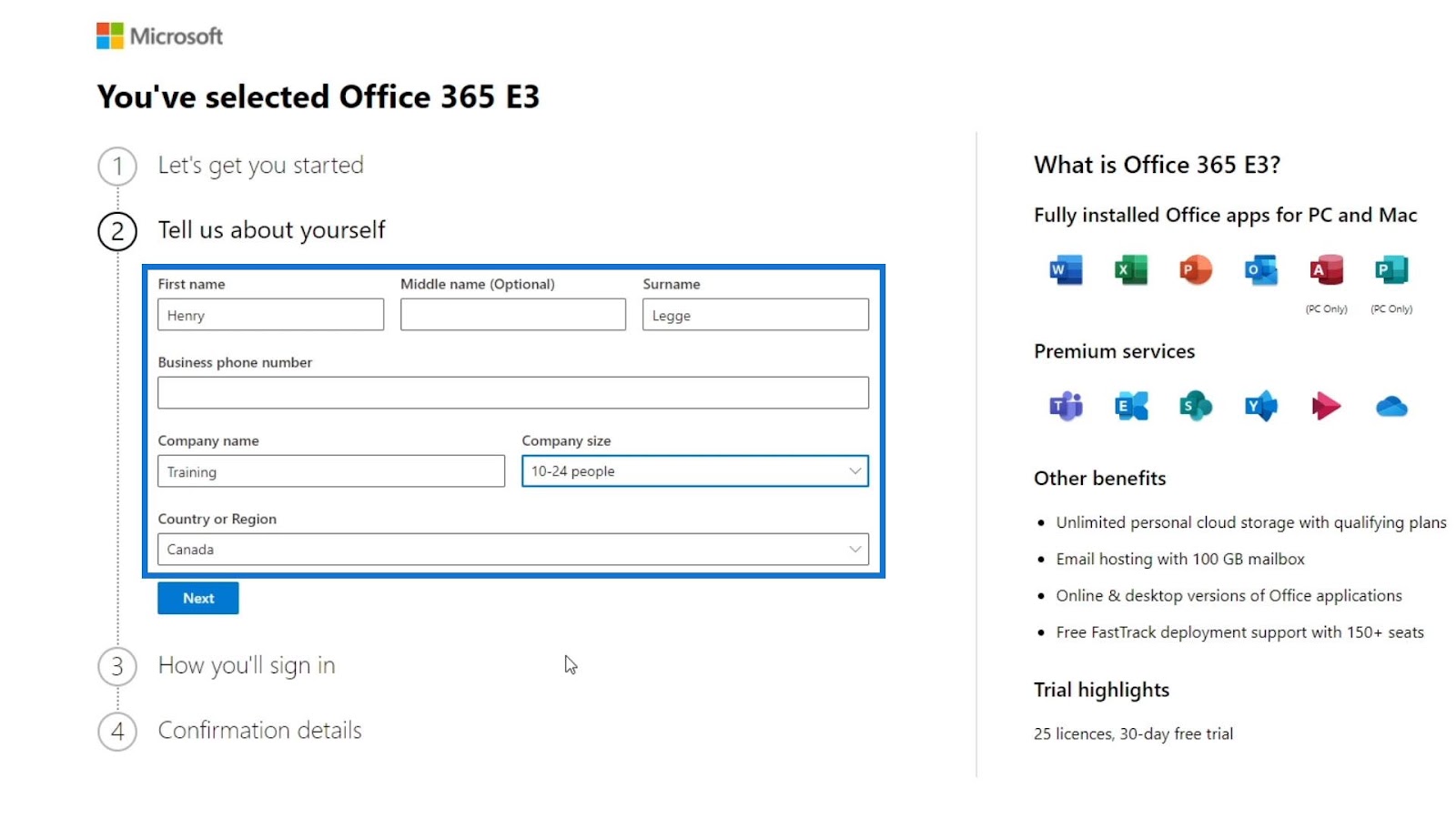
Task: Click the "(PC Only)" label under Publisher
Action: [x=1391, y=309]
